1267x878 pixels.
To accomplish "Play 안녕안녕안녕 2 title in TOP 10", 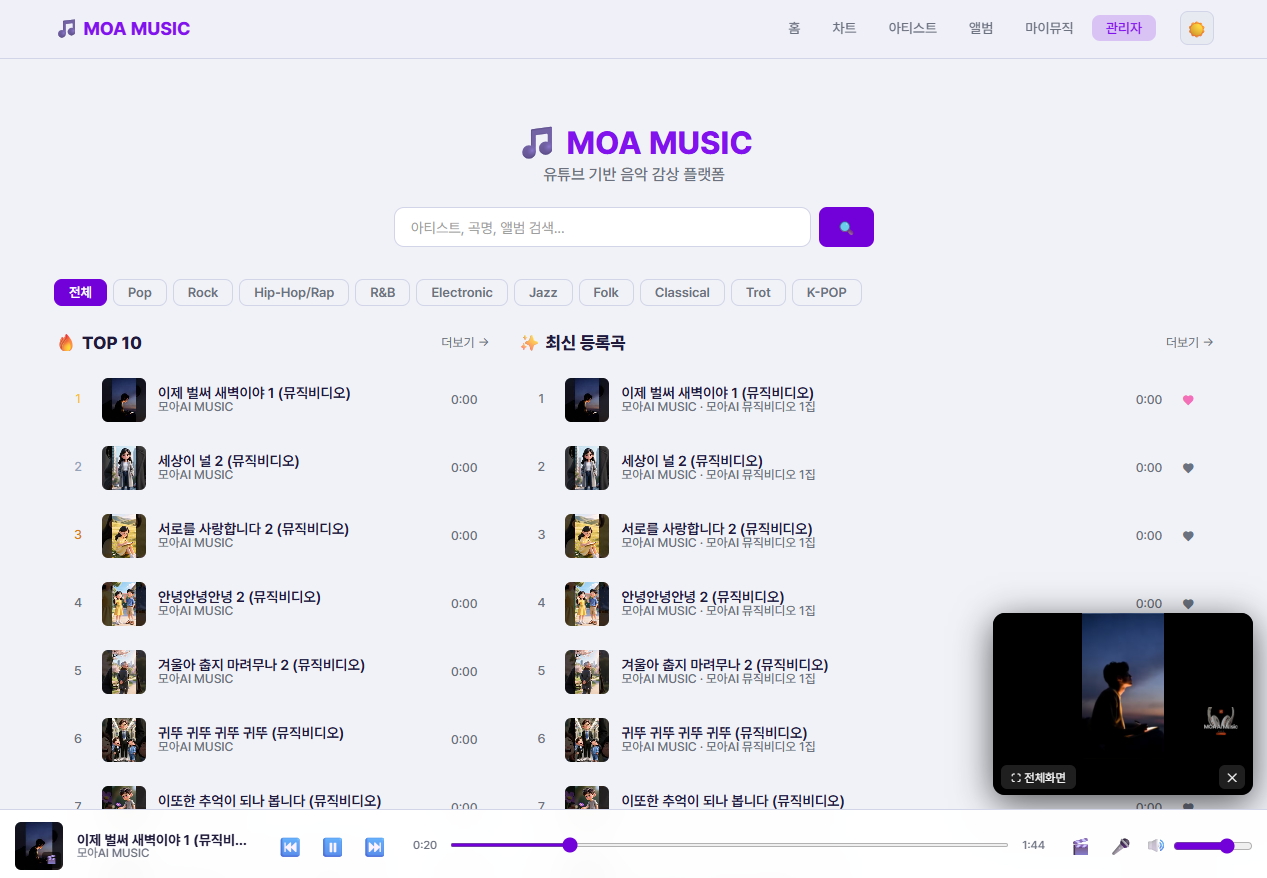I will pos(239,596).
